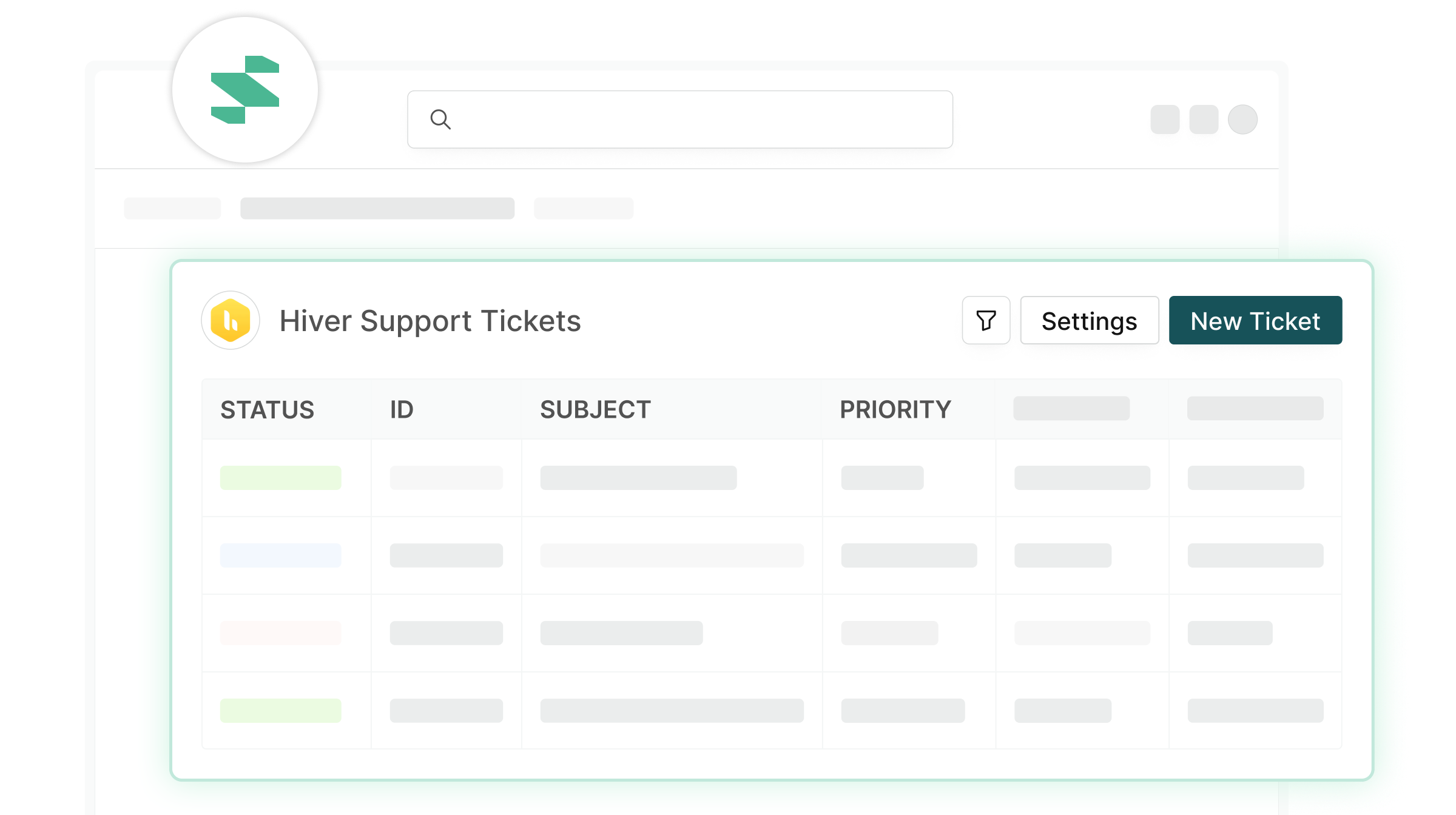
Task: Click the round avatar placeholder in header
Action: coord(1242,119)
